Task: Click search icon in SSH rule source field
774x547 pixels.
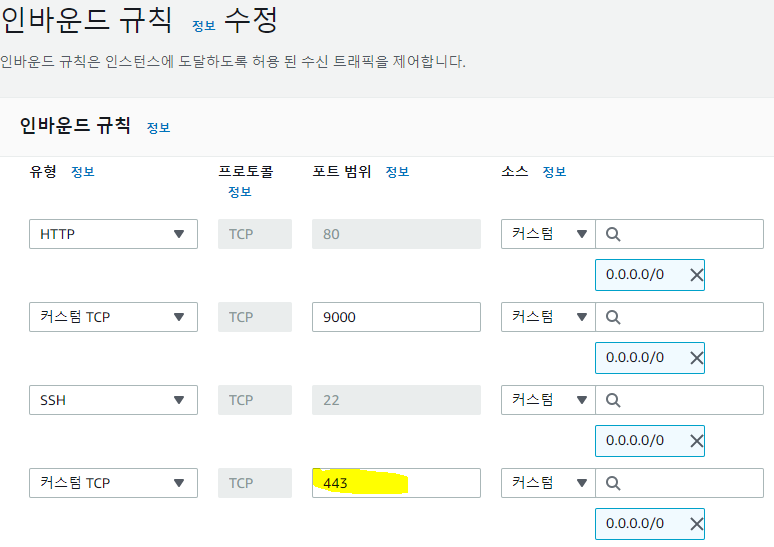Action: 613,400
